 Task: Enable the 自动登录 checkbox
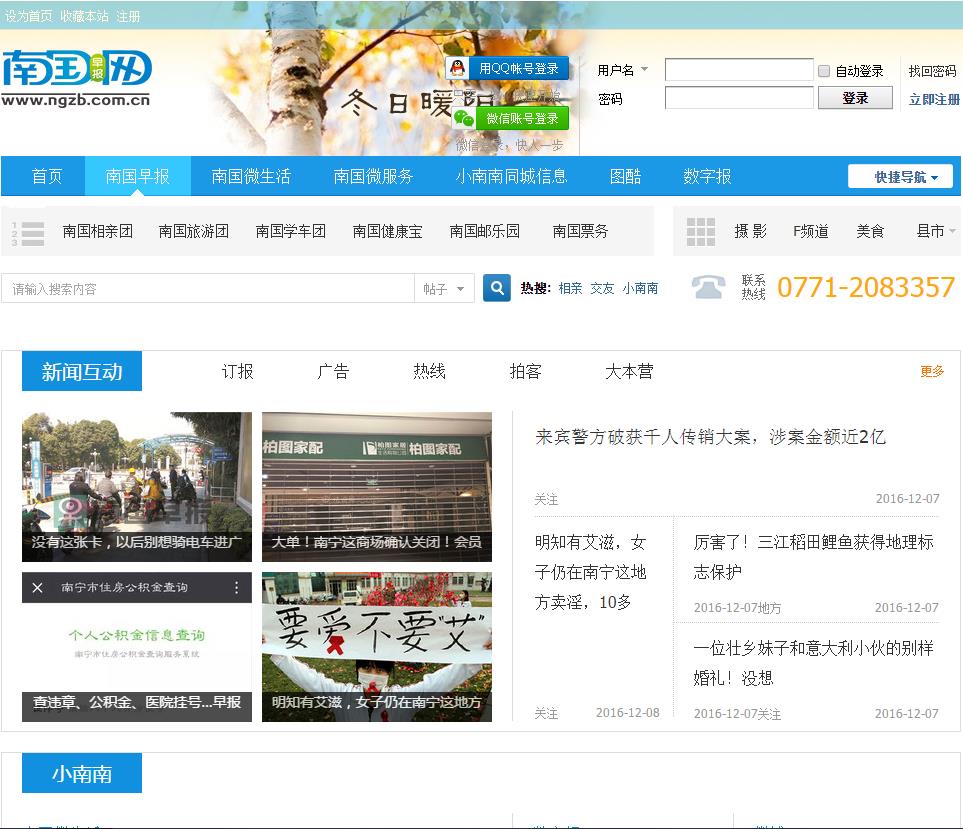[x=824, y=71]
